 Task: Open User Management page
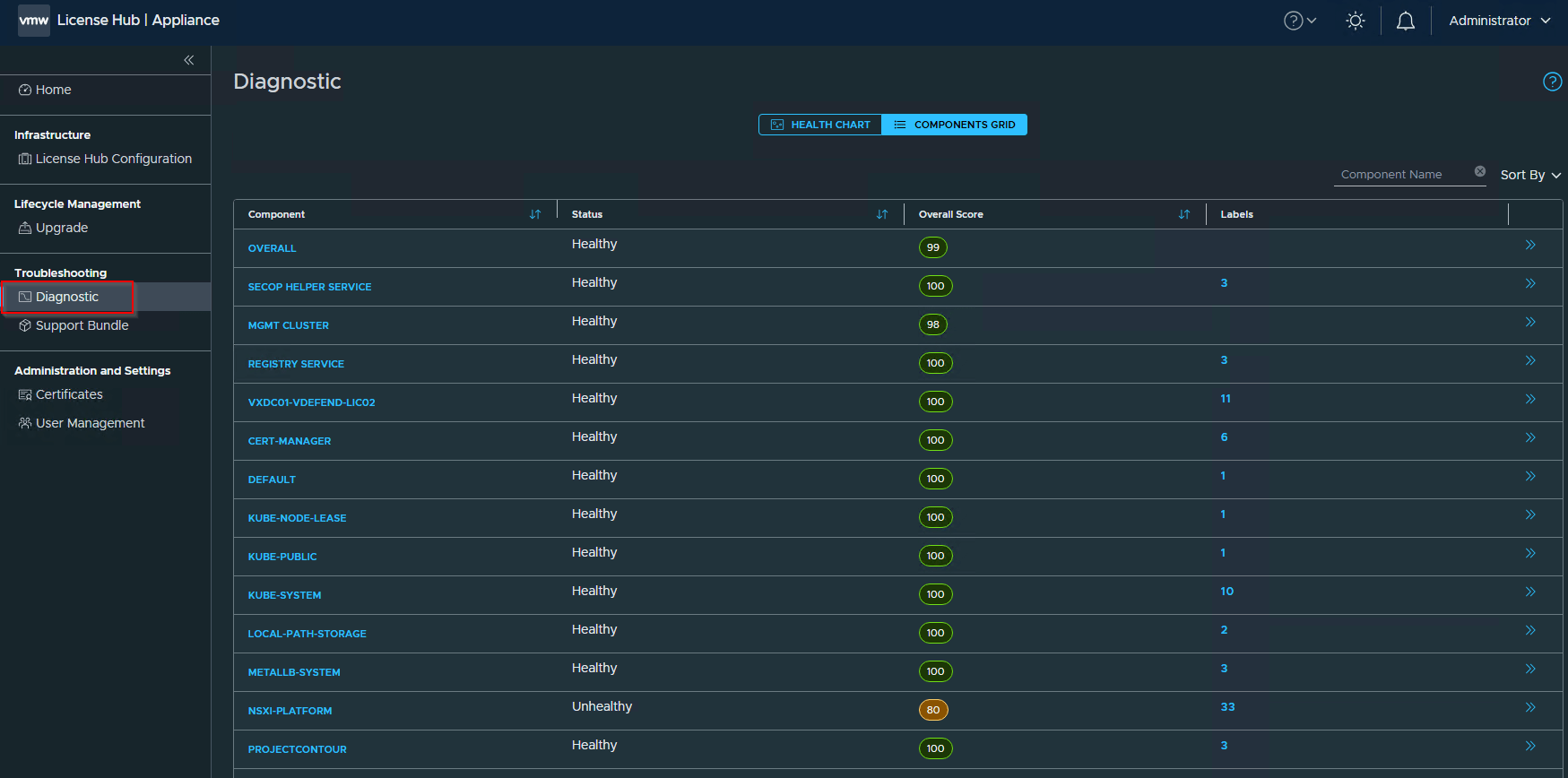(82, 423)
